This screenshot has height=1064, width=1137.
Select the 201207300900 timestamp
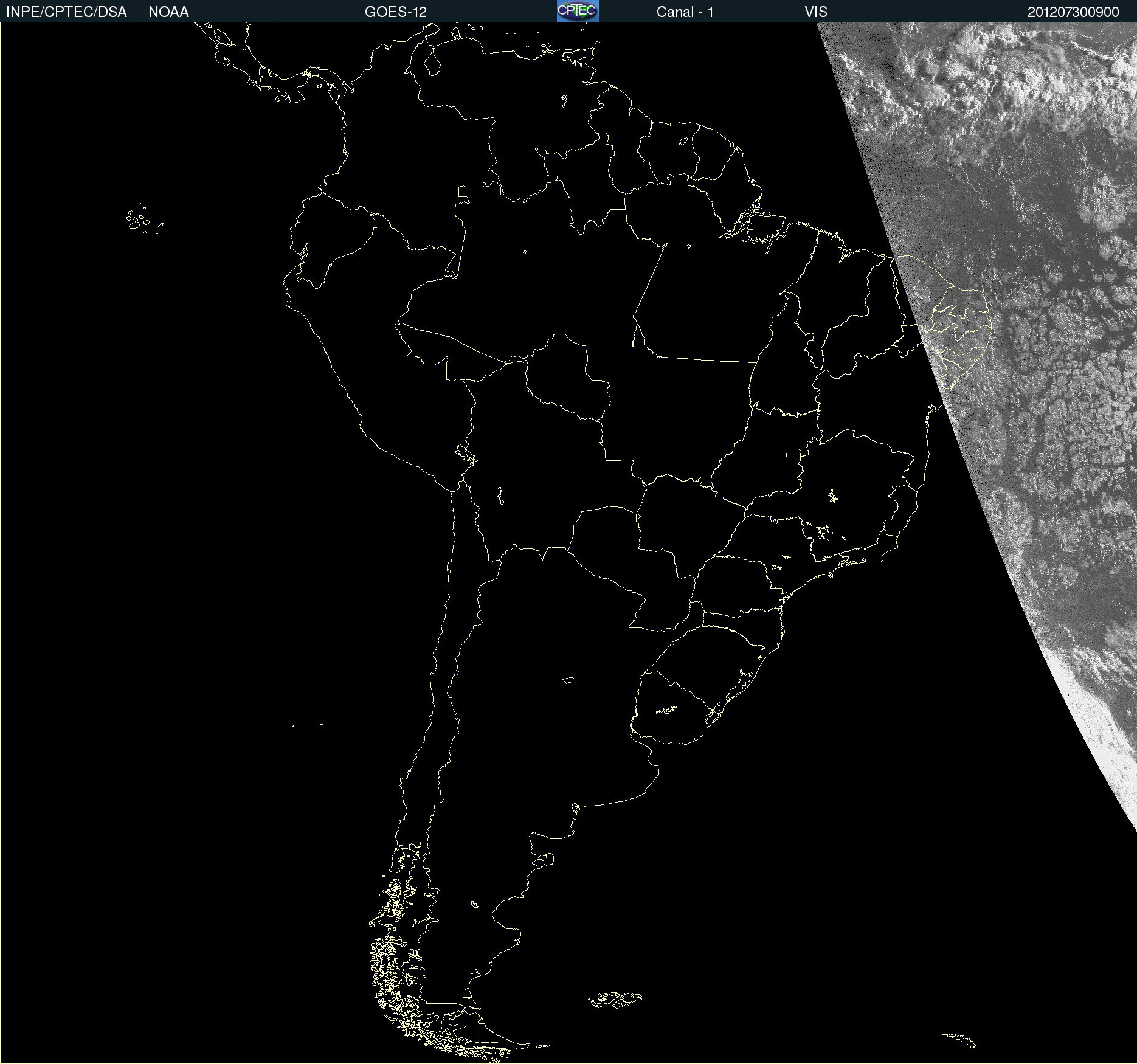1073,12
